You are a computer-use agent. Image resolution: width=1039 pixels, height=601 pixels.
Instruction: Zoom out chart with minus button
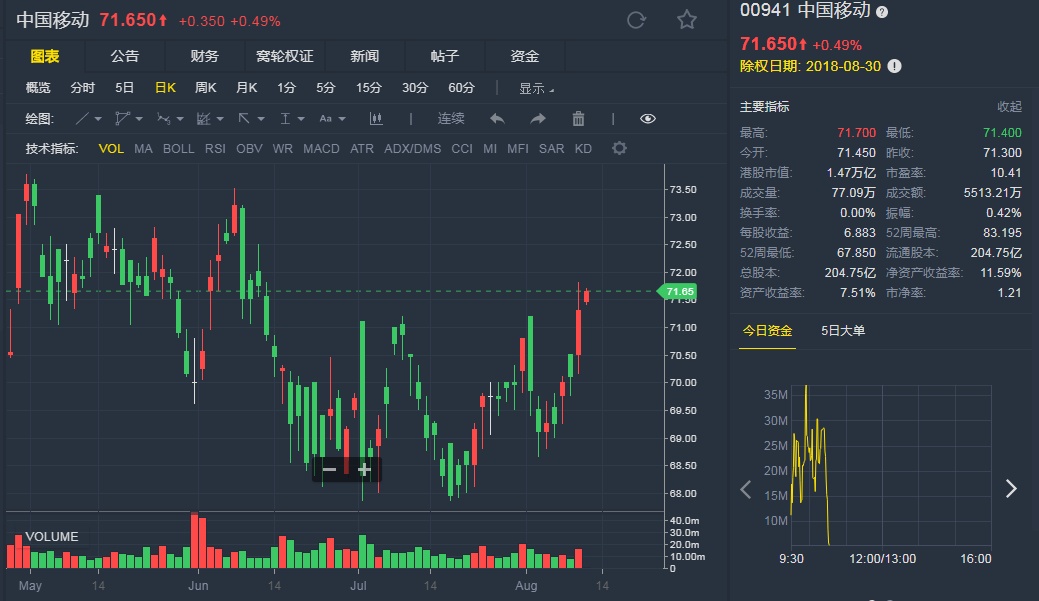click(329, 470)
